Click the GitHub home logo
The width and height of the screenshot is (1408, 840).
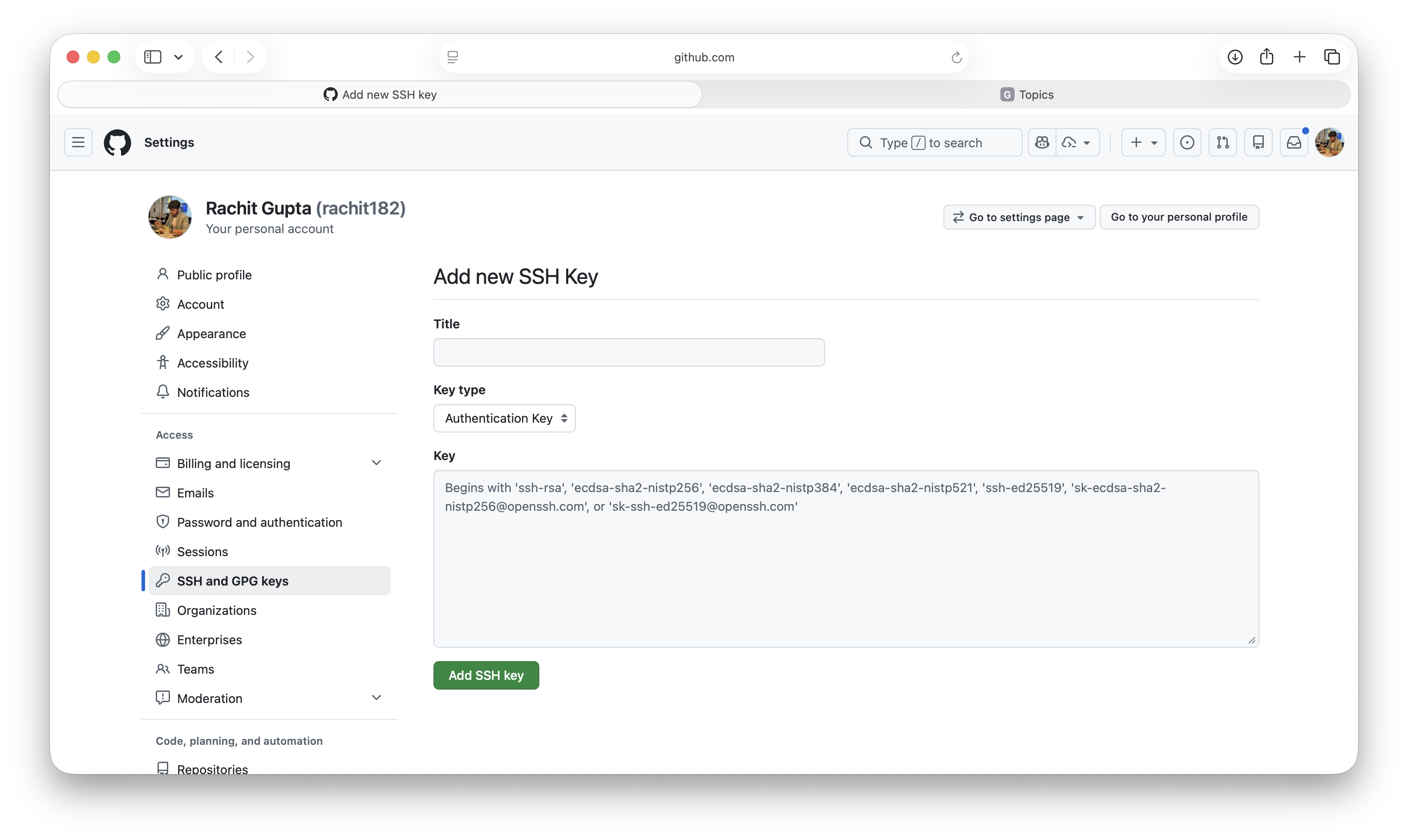click(x=117, y=142)
